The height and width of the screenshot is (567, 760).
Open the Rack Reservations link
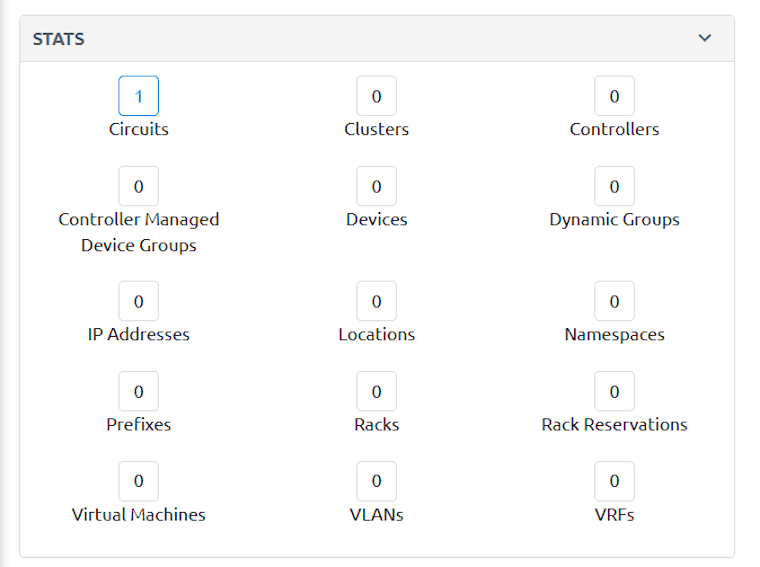tap(614, 424)
